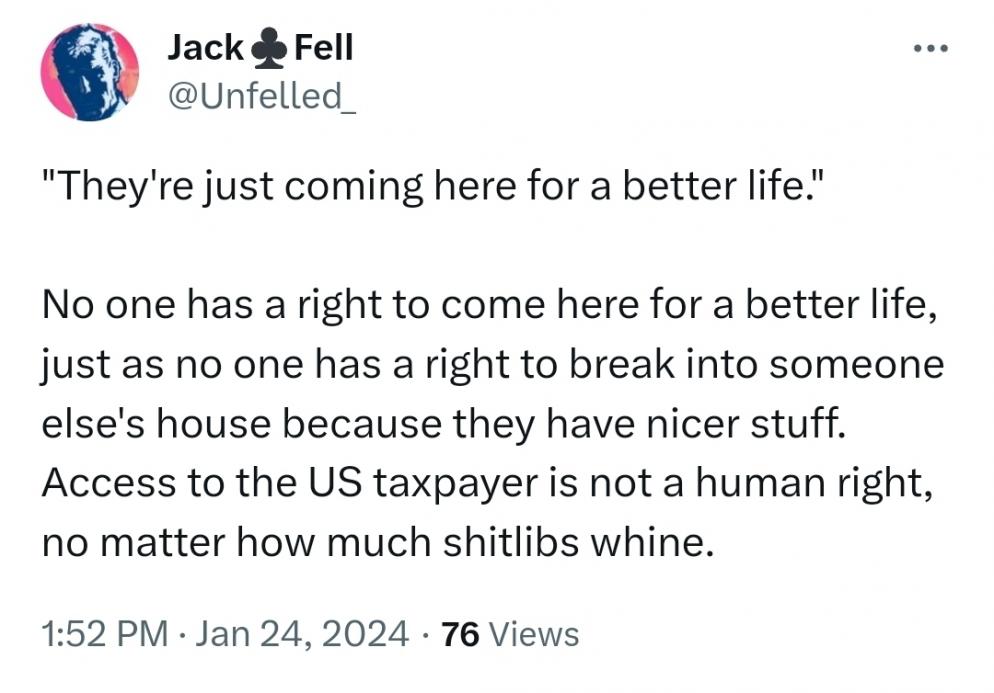The image size is (994, 693).
Task: Click the club suit emoji in the name
Action: point(270,49)
